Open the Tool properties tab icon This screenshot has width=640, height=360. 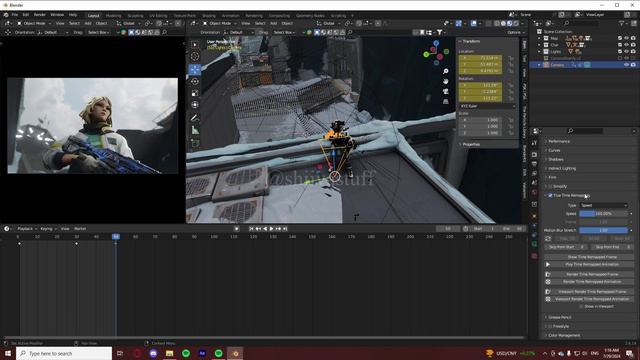(x=534, y=143)
